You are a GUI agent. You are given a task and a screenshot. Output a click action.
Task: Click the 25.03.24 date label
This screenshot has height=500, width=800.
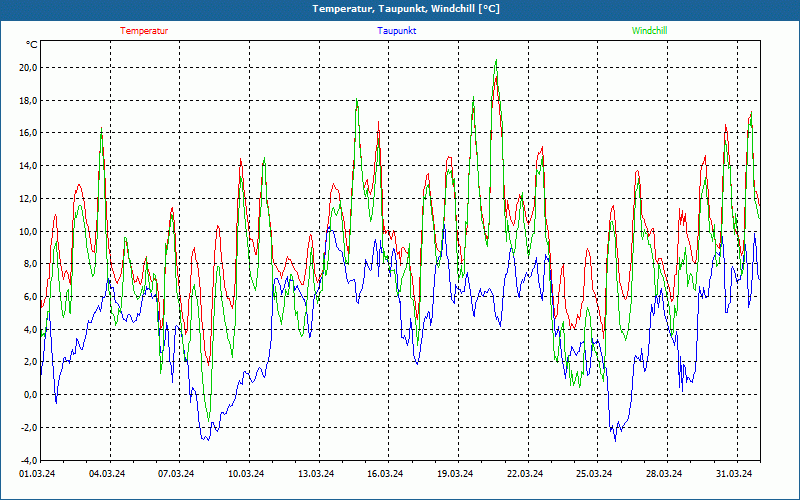tap(594, 474)
